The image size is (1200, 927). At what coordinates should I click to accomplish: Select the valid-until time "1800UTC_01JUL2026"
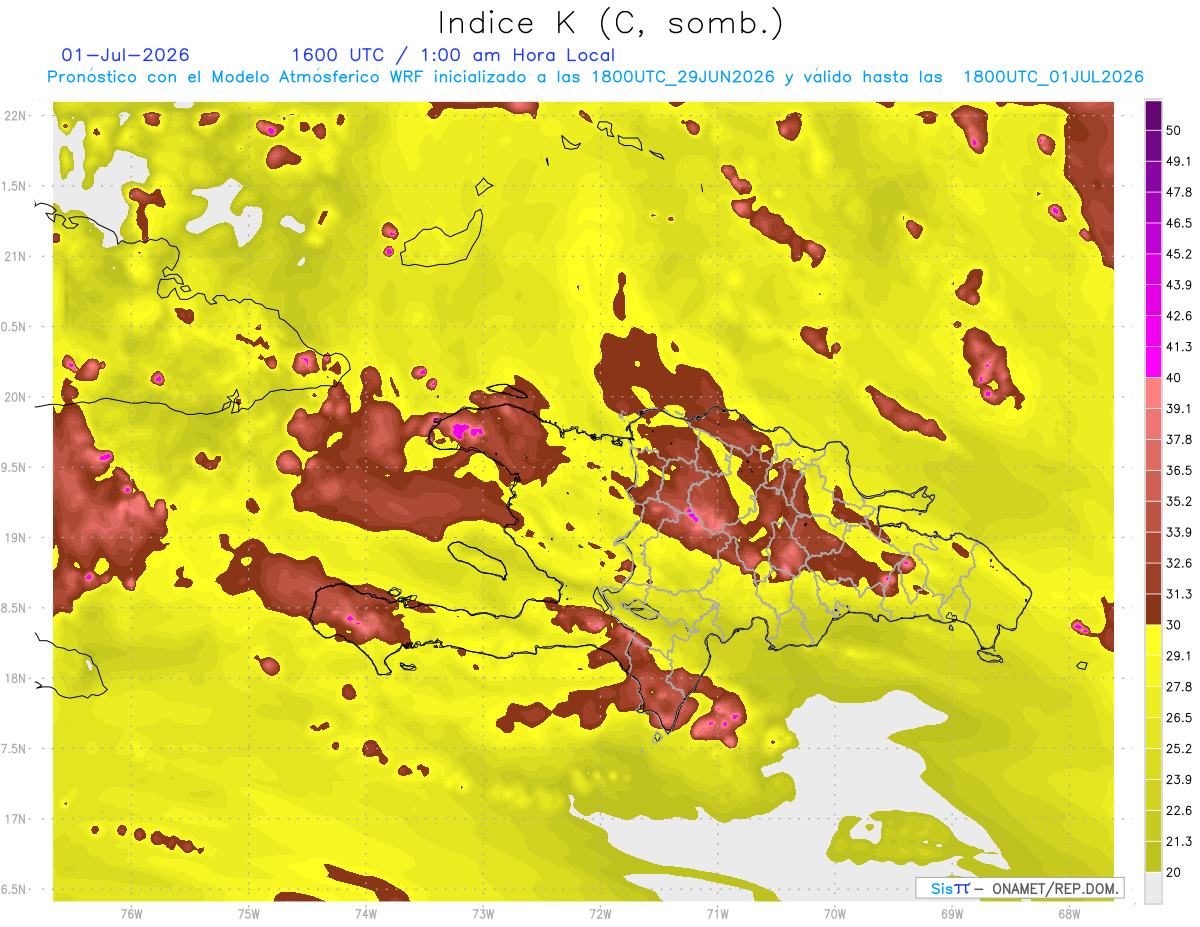[1053, 77]
